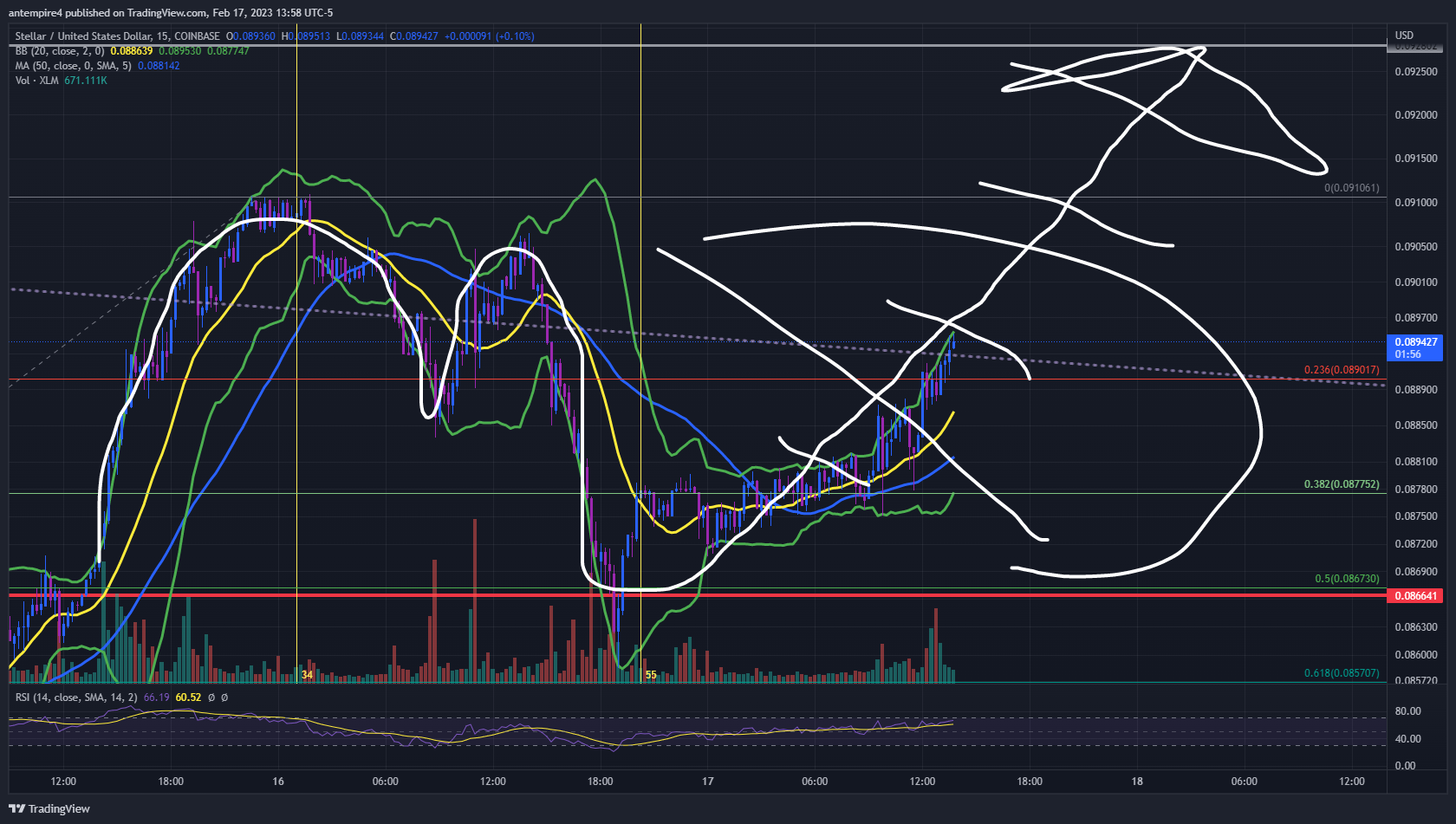The image size is (1456, 824).
Task: Select the Fib level label 0(0.091061)
Action: coord(1351,188)
